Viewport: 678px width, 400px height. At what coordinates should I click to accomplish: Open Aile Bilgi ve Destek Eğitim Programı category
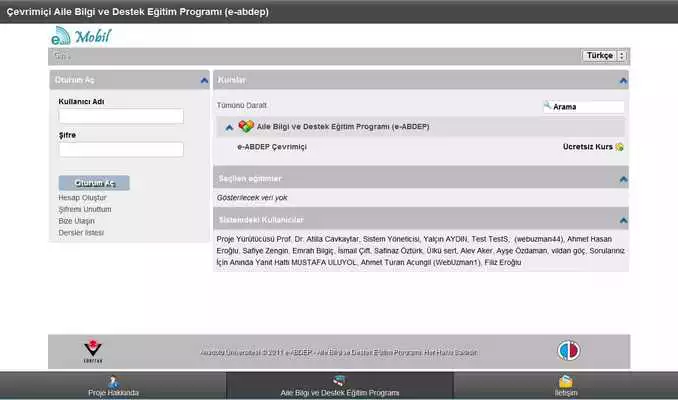343,127
